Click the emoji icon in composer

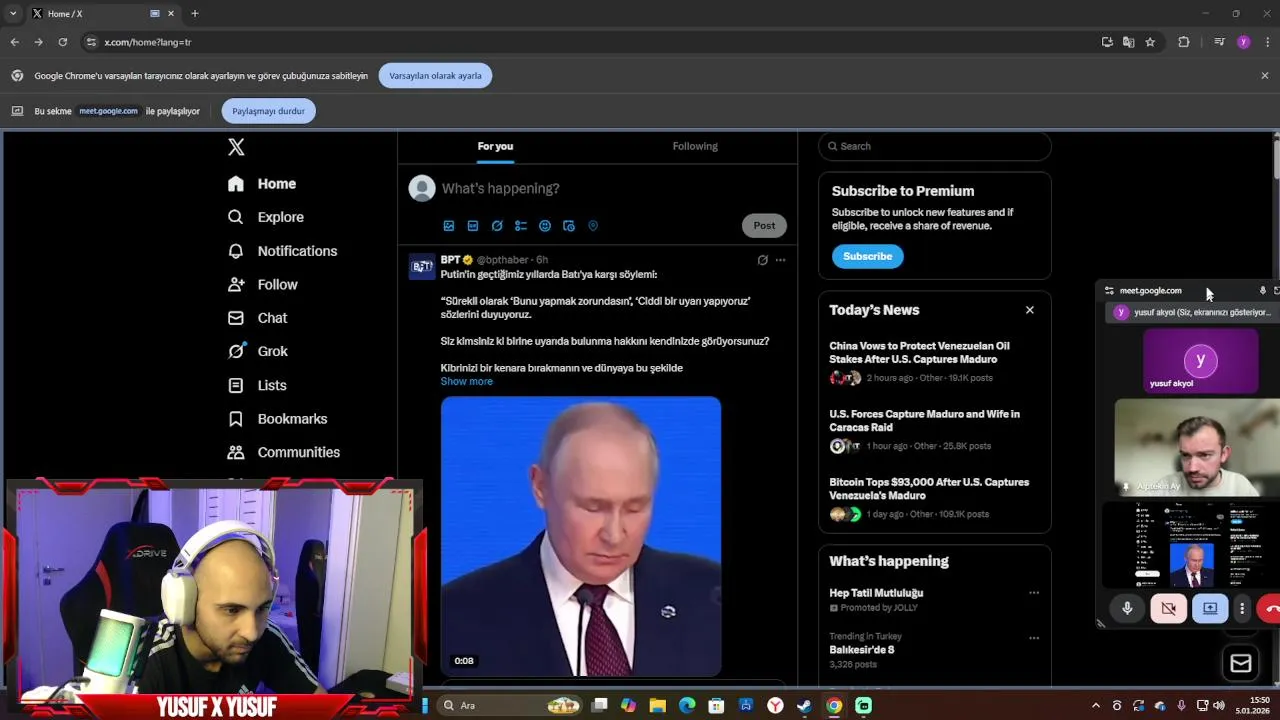[545, 226]
